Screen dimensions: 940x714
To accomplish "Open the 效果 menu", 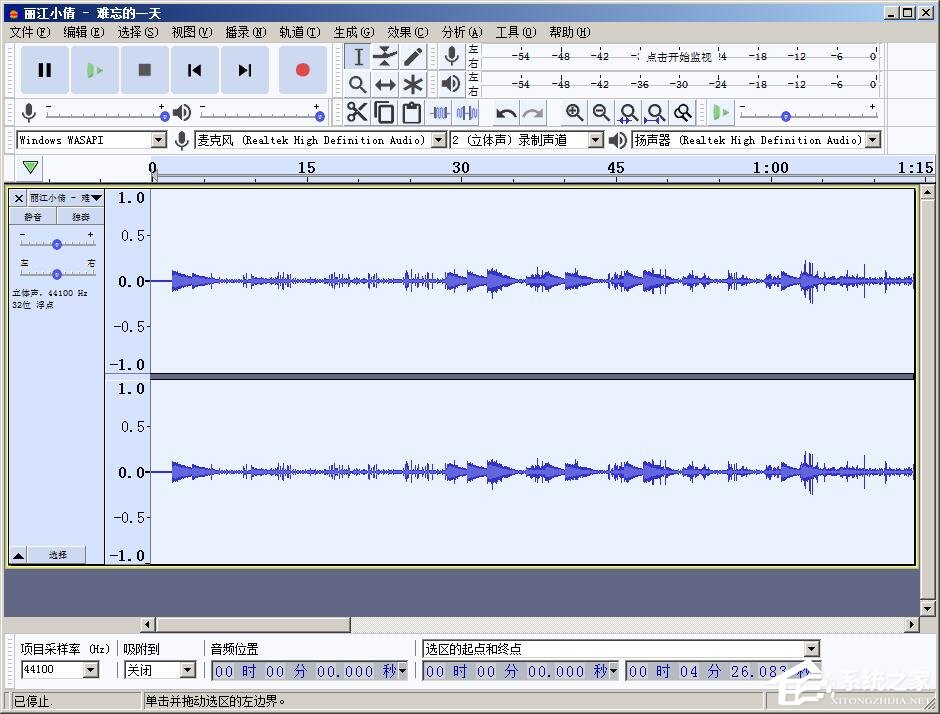I will pos(407,31).
